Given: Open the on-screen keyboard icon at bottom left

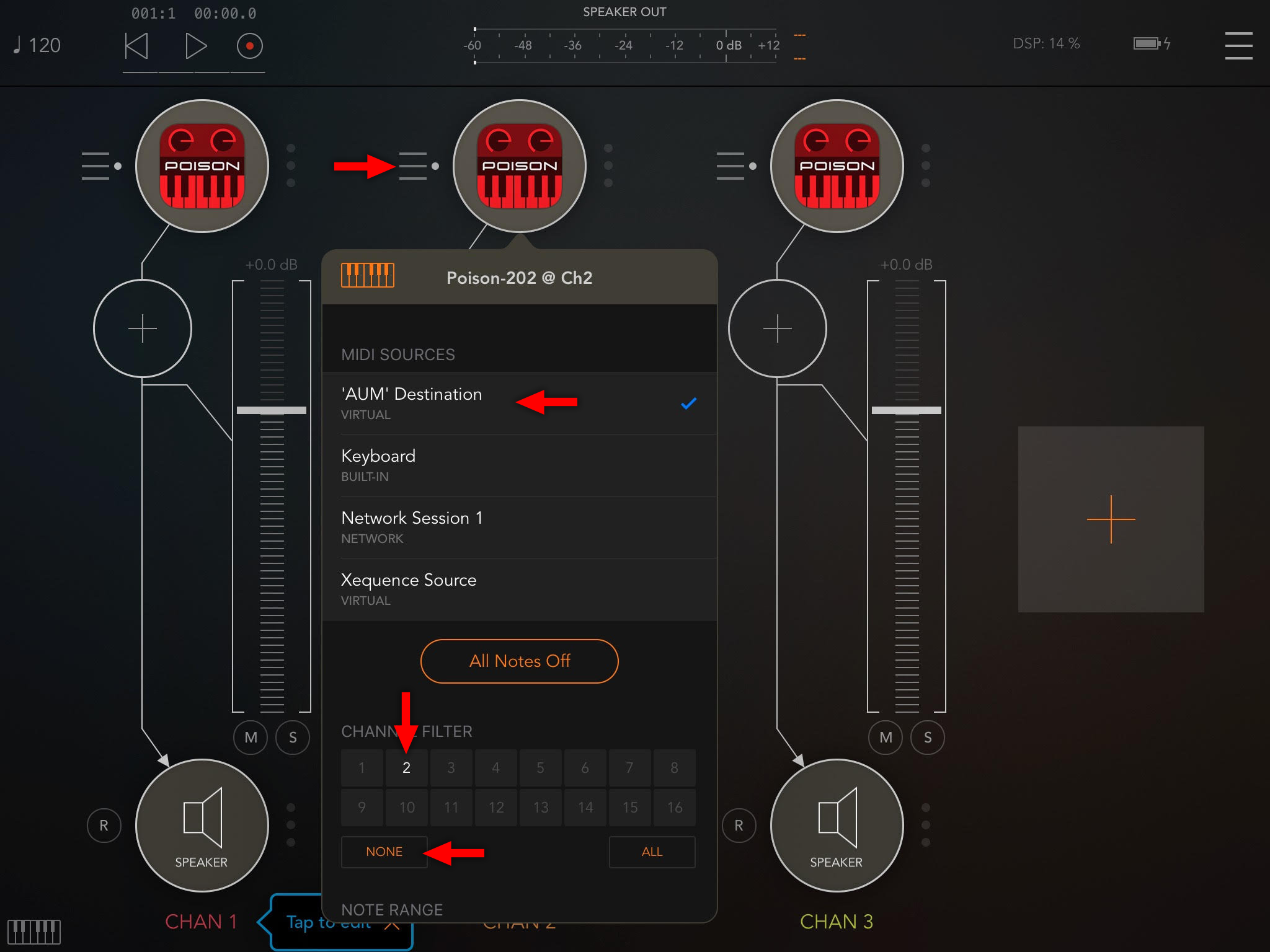Looking at the screenshot, I should click(34, 932).
